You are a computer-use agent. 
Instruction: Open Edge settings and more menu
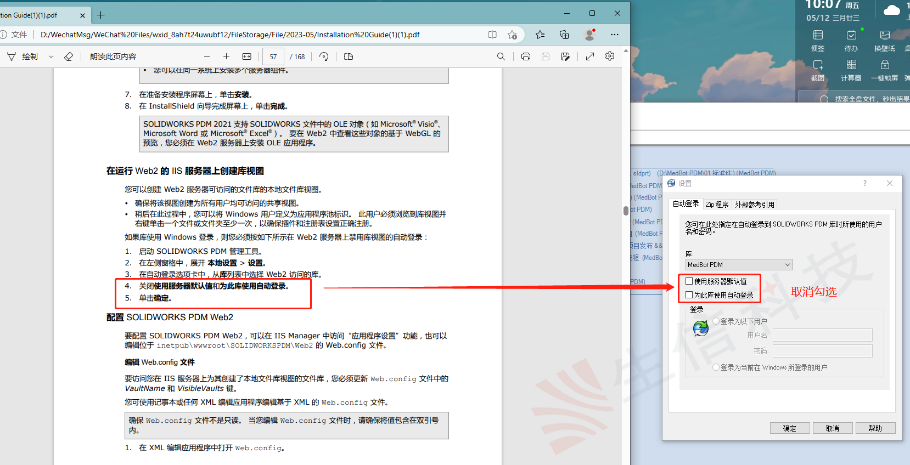point(615,35)
